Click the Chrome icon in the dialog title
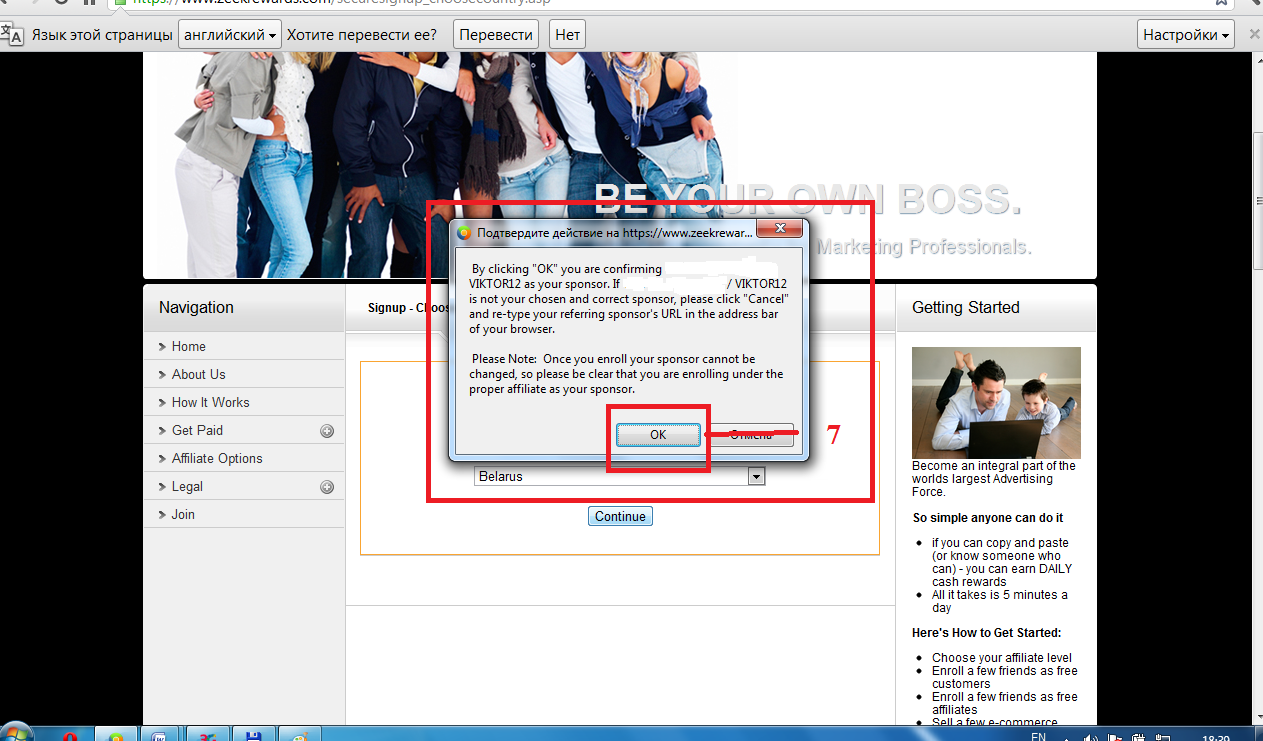 pyautogui.click(x=464, y=233)
